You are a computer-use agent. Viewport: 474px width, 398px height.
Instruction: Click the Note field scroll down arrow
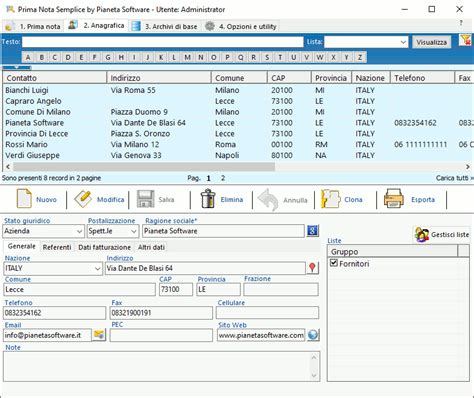[x=314, y=376]
